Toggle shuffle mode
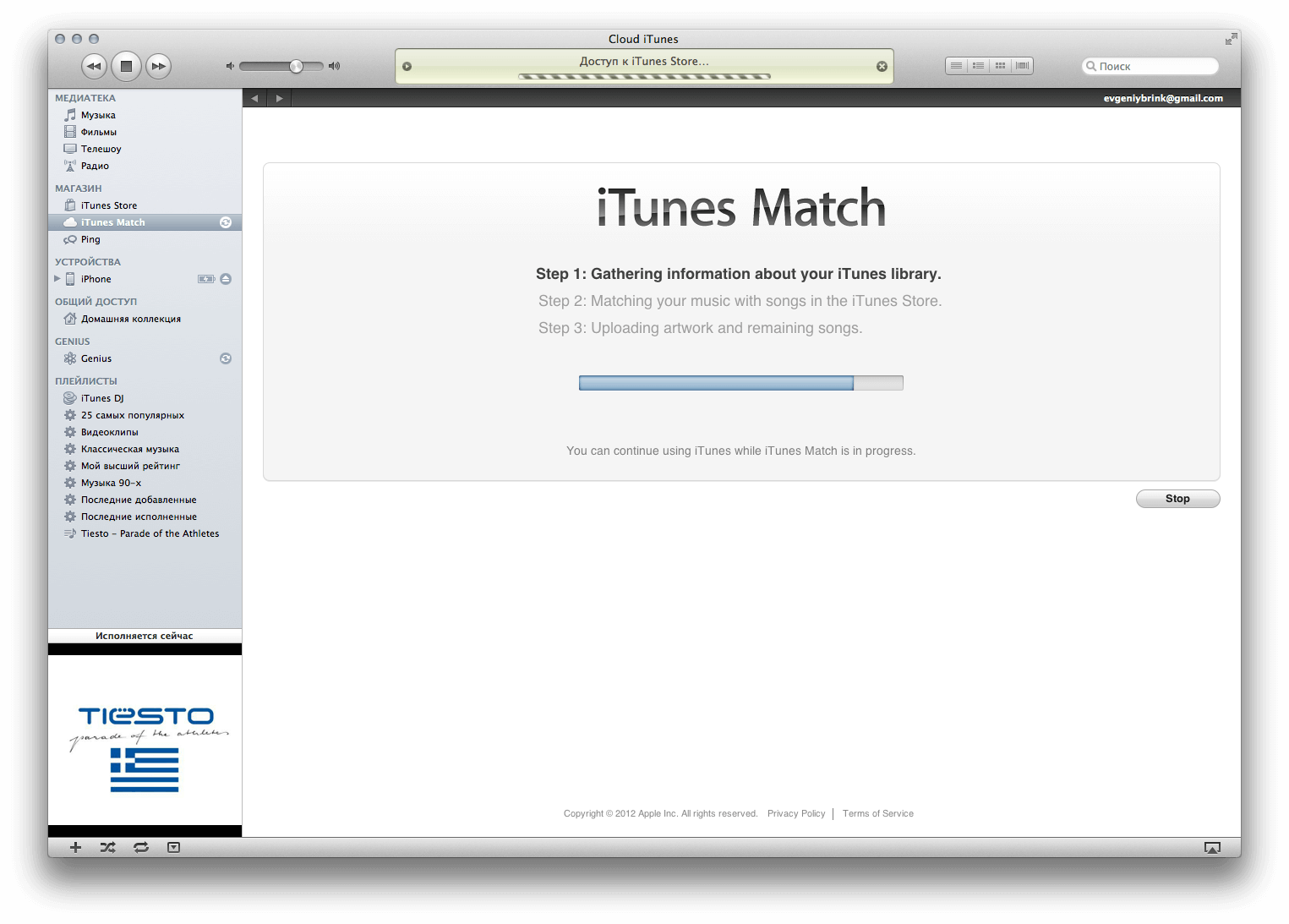1289x924 pixels. point(108,847)
